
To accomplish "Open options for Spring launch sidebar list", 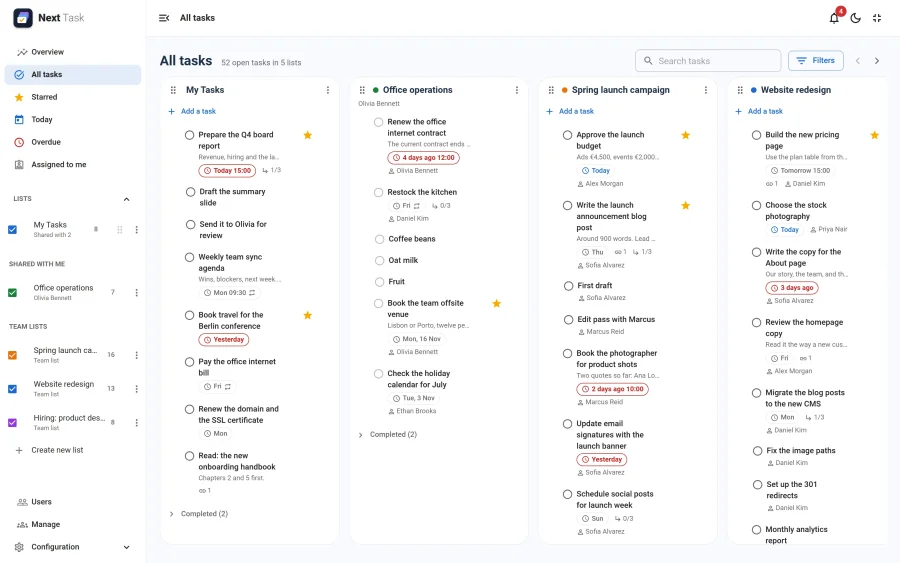I will (137, 355).
